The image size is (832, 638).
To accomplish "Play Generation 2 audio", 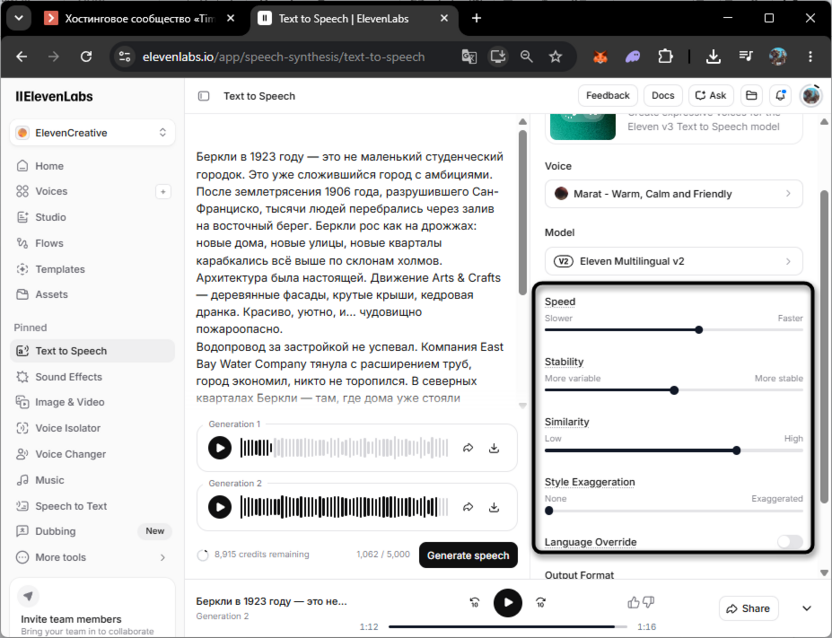I will 220,507.
